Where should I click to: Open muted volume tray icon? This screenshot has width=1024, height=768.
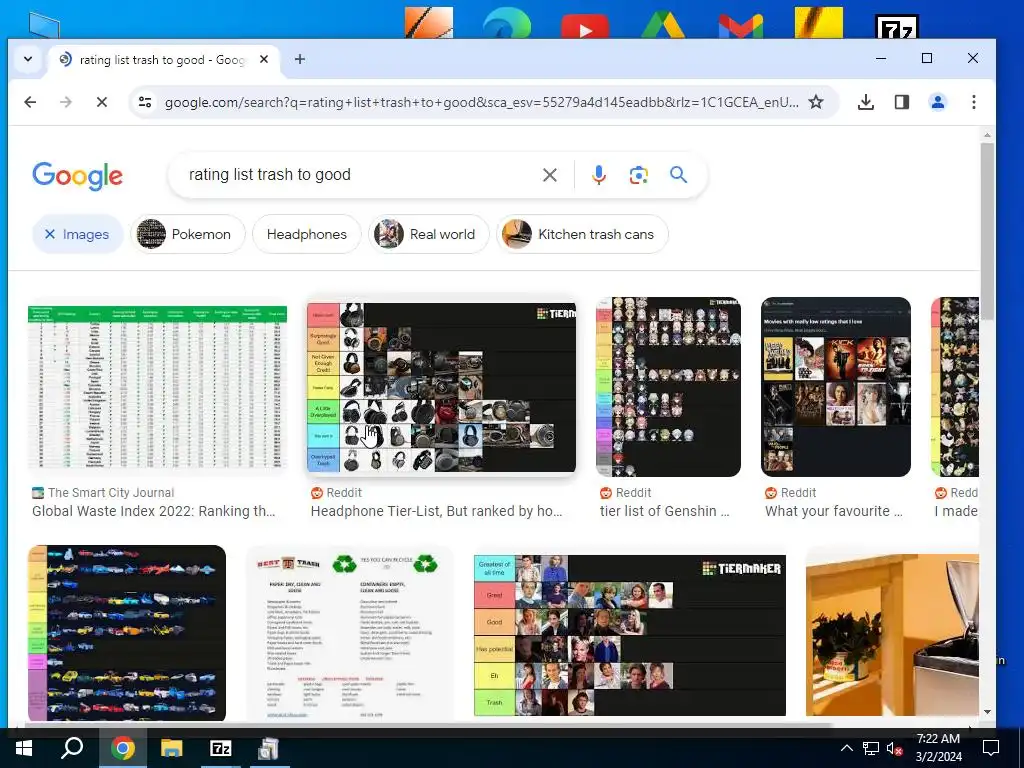click(893, 748)
